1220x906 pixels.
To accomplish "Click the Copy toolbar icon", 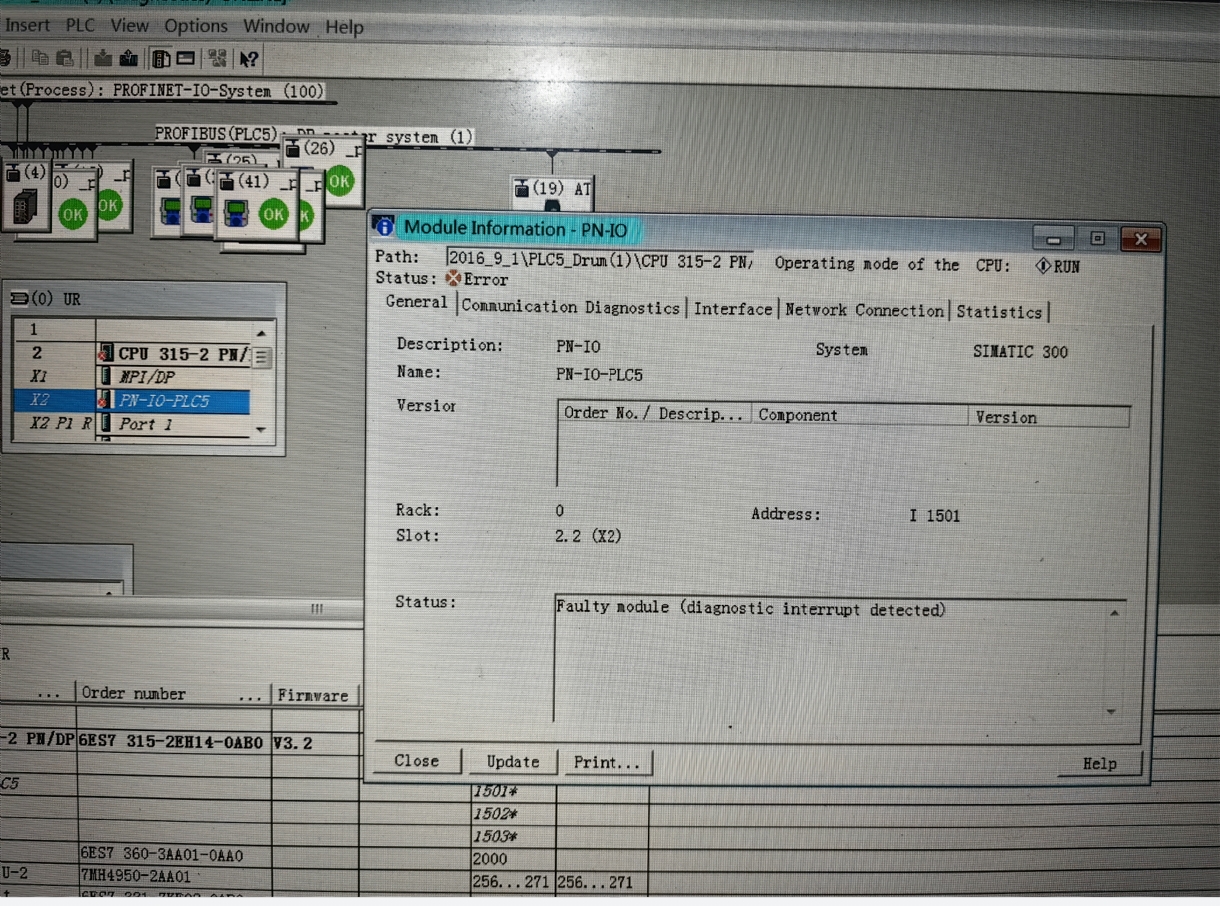I will tap(40, 58).
